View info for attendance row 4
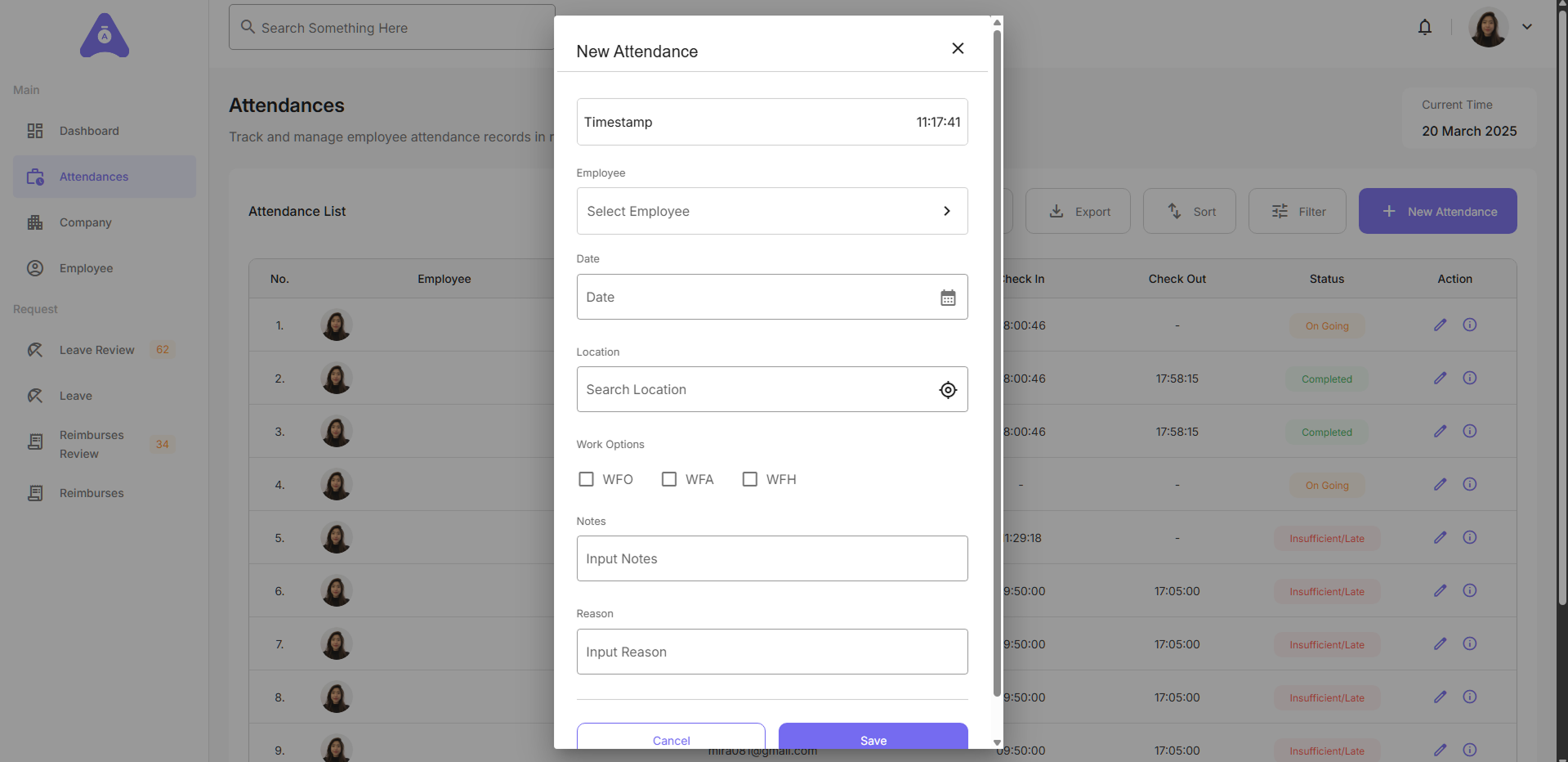The width and height of the screenshot is (1568, 762). (1470, 484)
